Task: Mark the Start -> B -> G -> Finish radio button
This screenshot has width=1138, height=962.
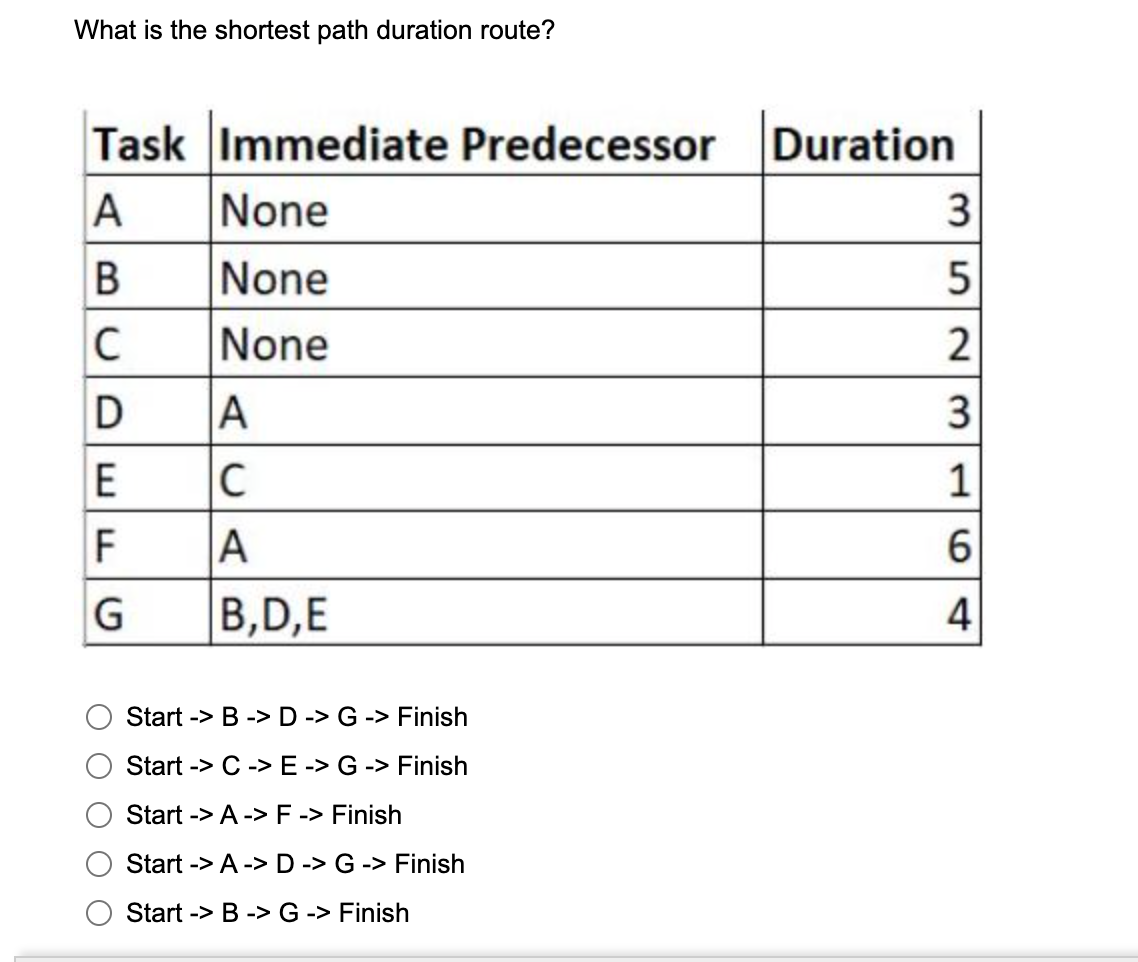Action: pos(99,913)
